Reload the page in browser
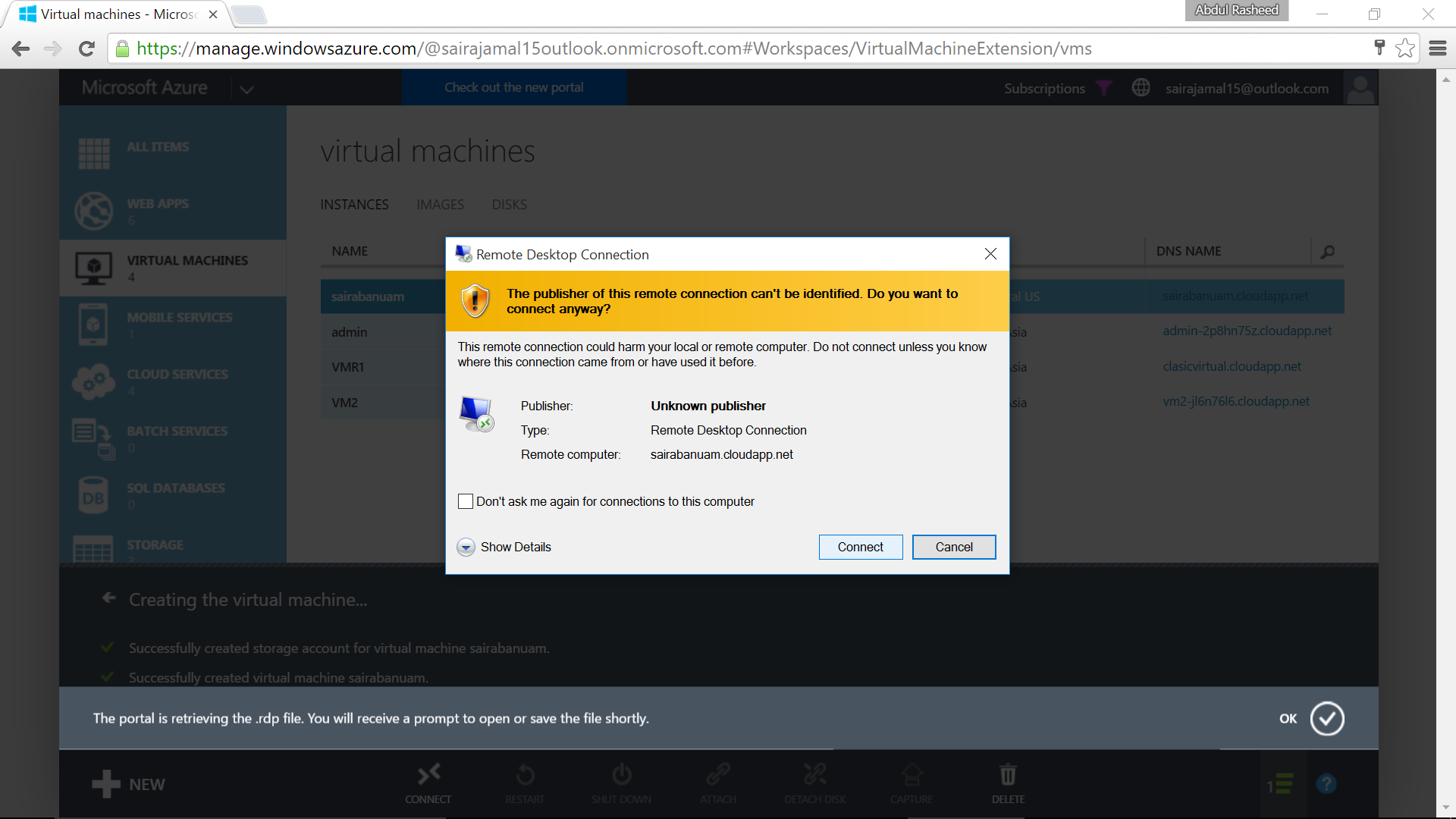 pos(86,49)
